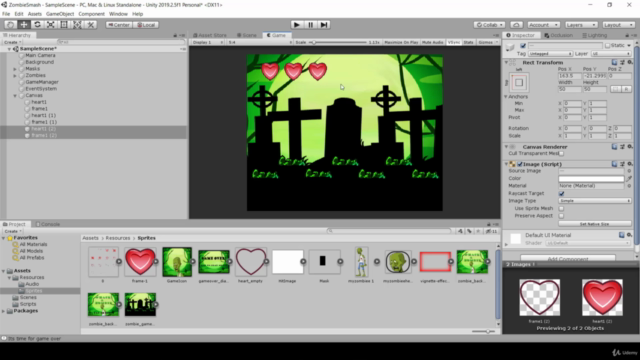Switch to the Scene tab
This screenshot has width=640, height=360.
(x=247, y=35)
